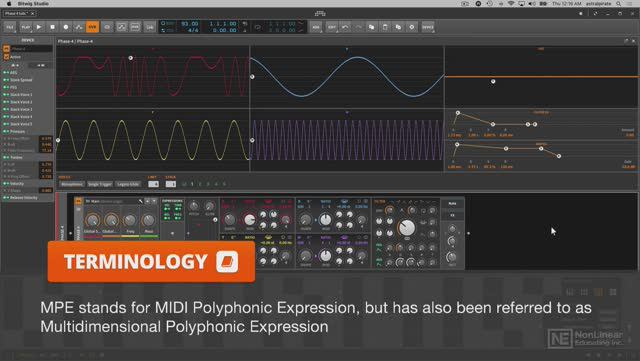The image size is (640, 361).
Task: Collapse the Pressure modulator section
Action: click(6, 131)
